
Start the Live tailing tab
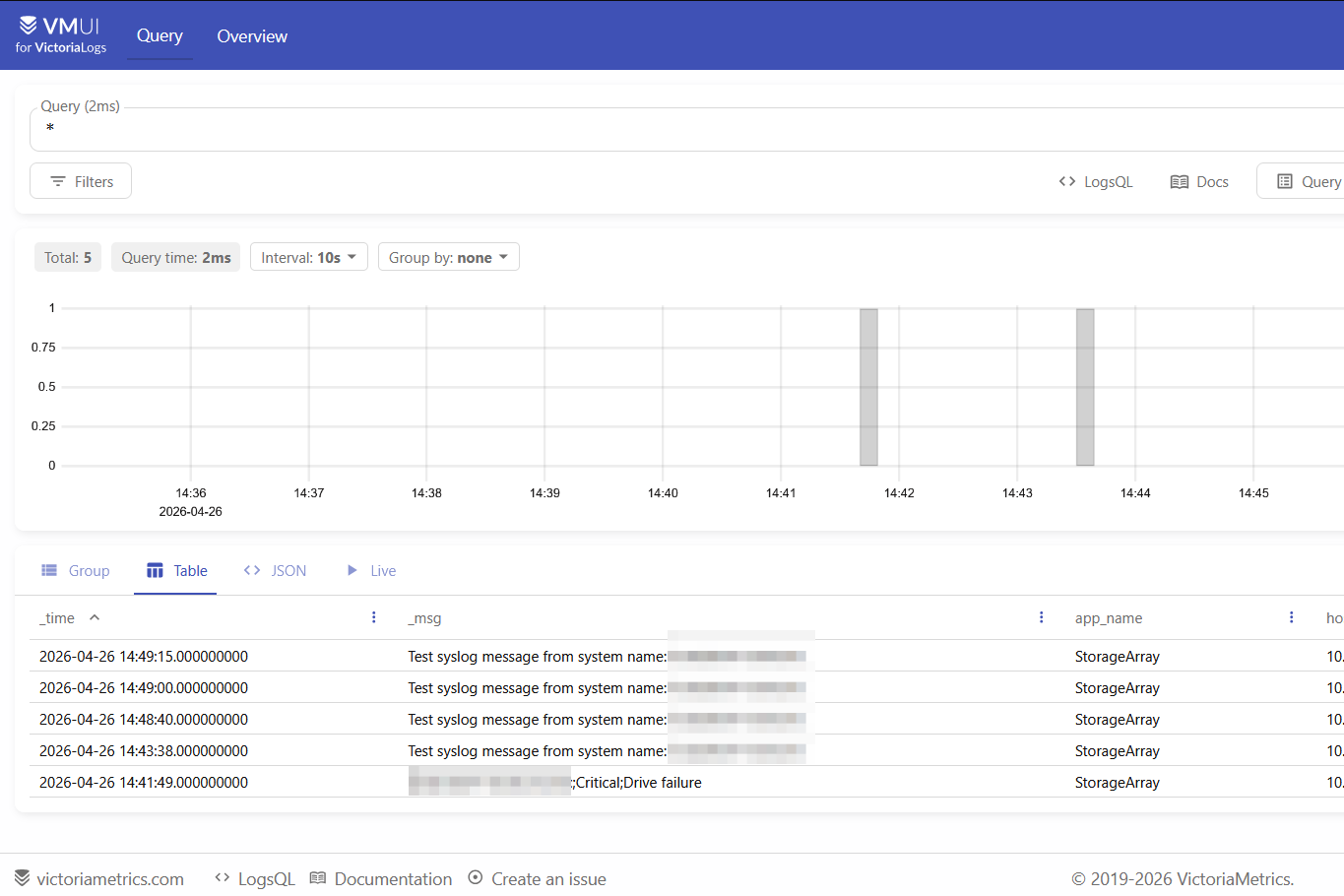(x=370, y=571)
